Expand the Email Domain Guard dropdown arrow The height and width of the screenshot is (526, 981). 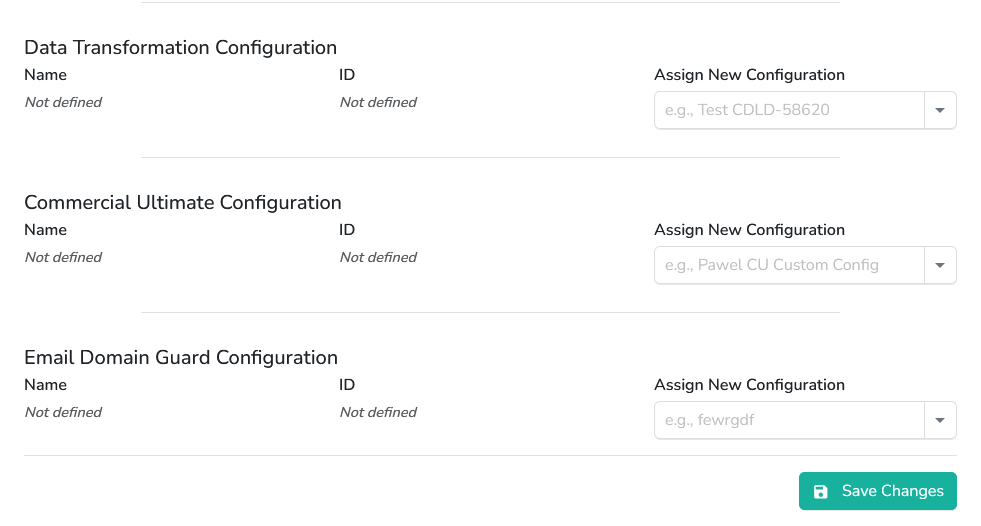(940, 420)
